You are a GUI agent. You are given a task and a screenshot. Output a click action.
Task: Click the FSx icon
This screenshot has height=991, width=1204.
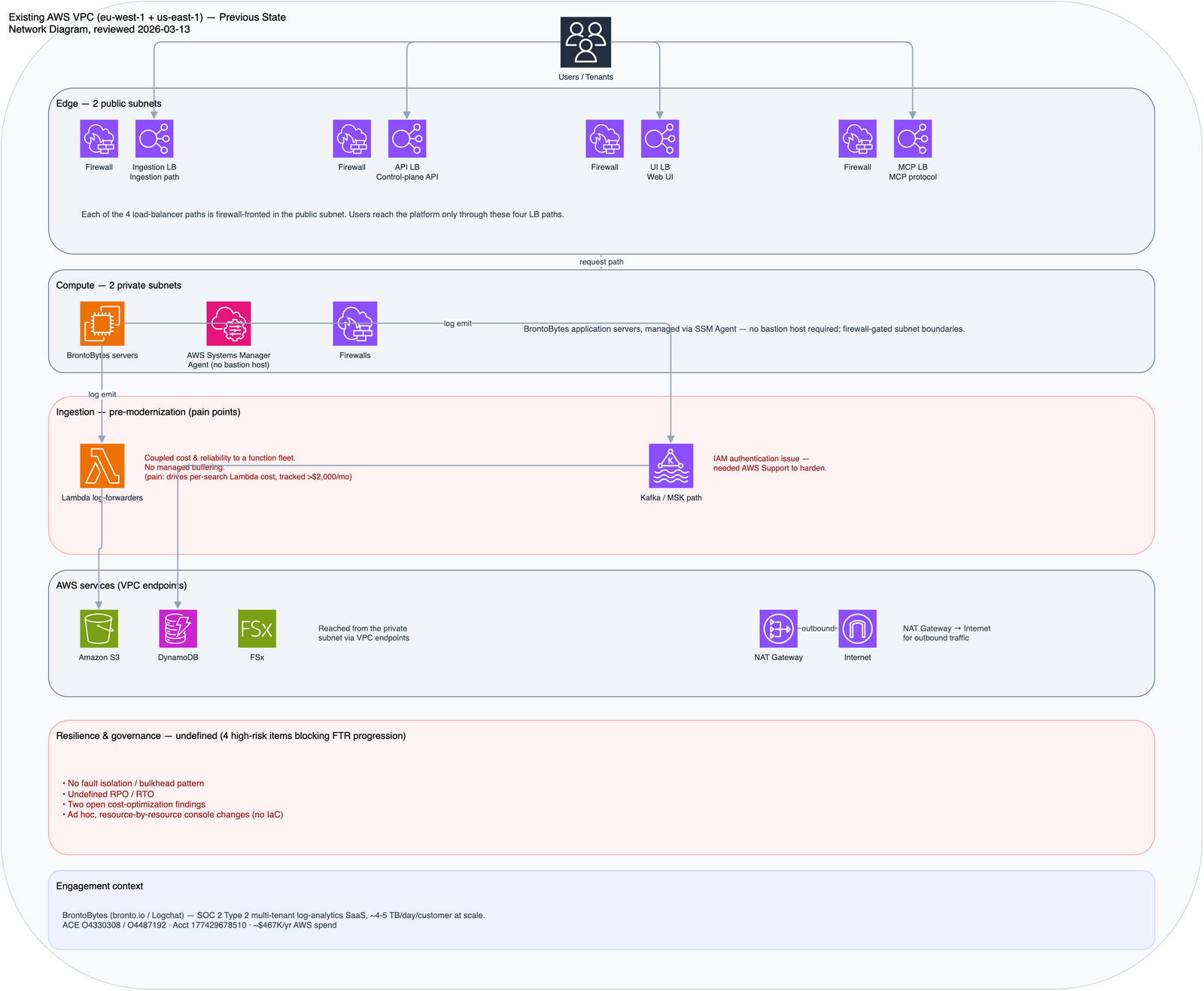click(257, 628)
